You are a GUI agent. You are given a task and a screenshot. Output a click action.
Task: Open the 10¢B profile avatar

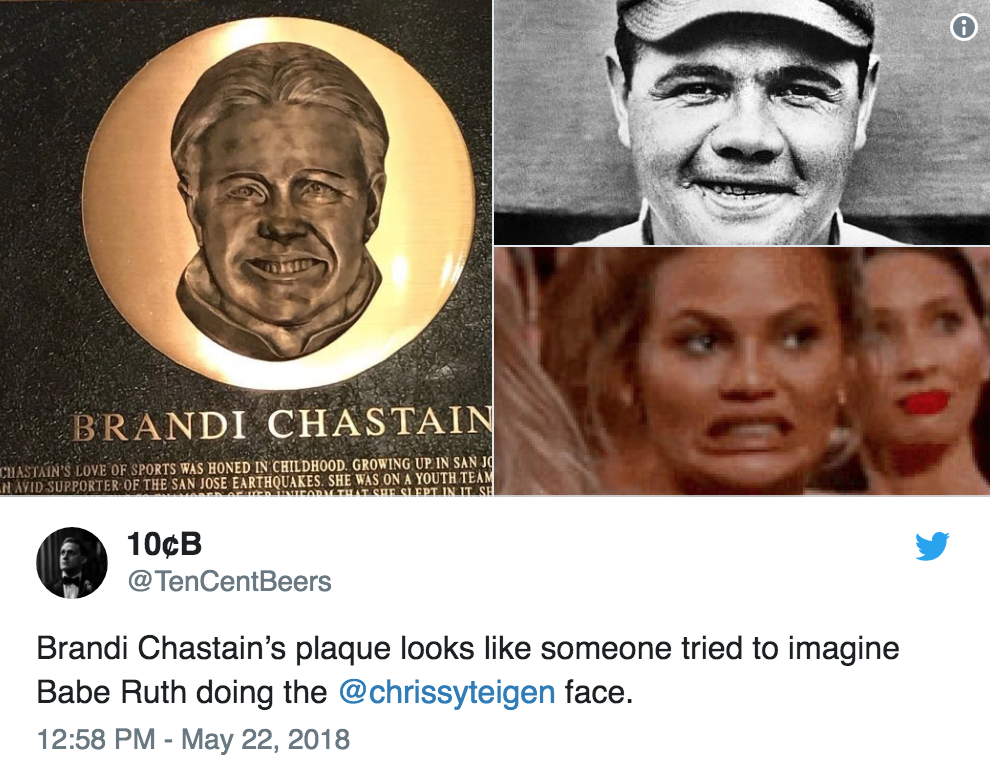[72, 563]
